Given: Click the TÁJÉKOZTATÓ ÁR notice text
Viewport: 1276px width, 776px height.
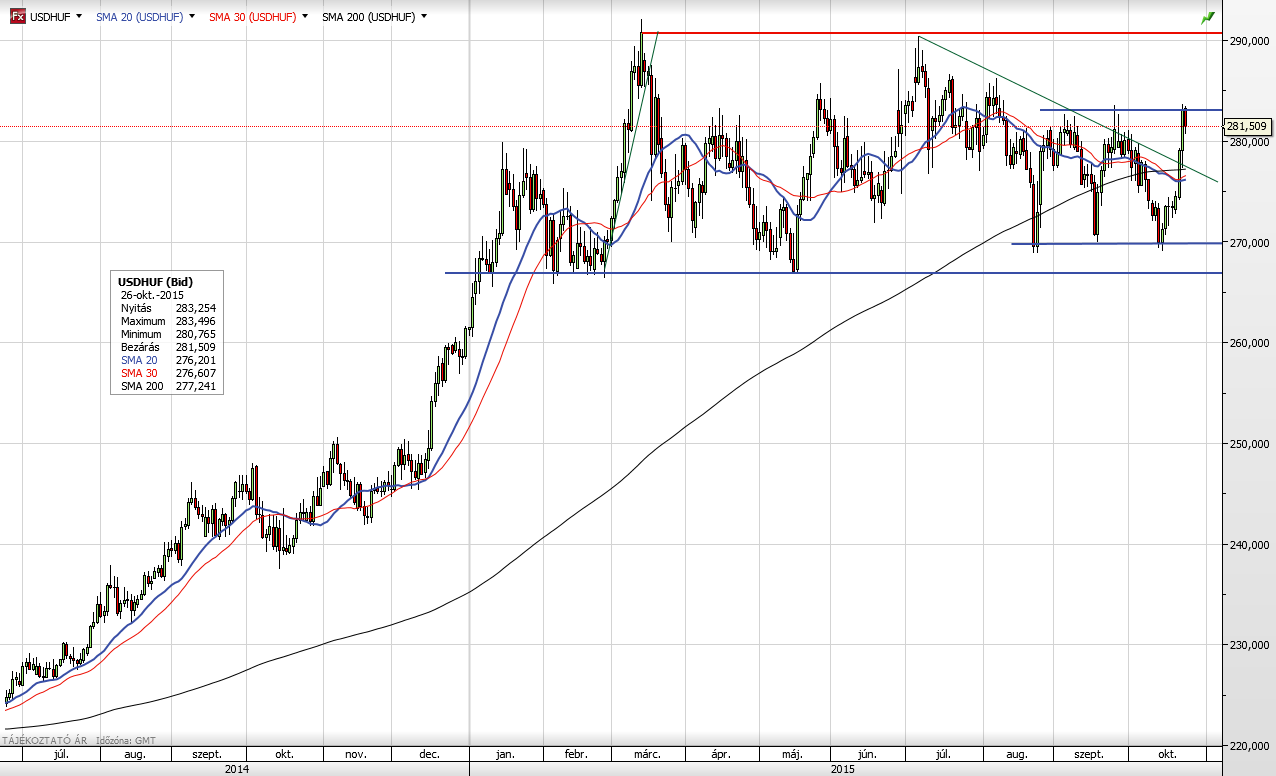Looking at the screenshot, I should pyautogui.click(x=43, y=740).
